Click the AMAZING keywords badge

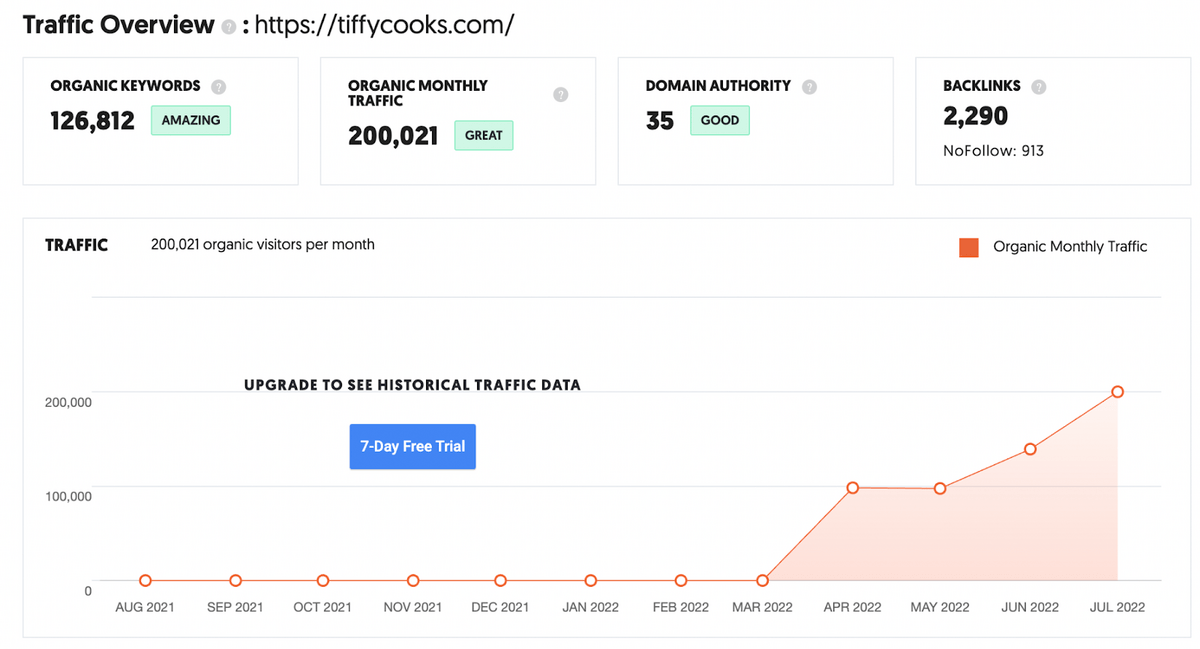tap(191, 120)
